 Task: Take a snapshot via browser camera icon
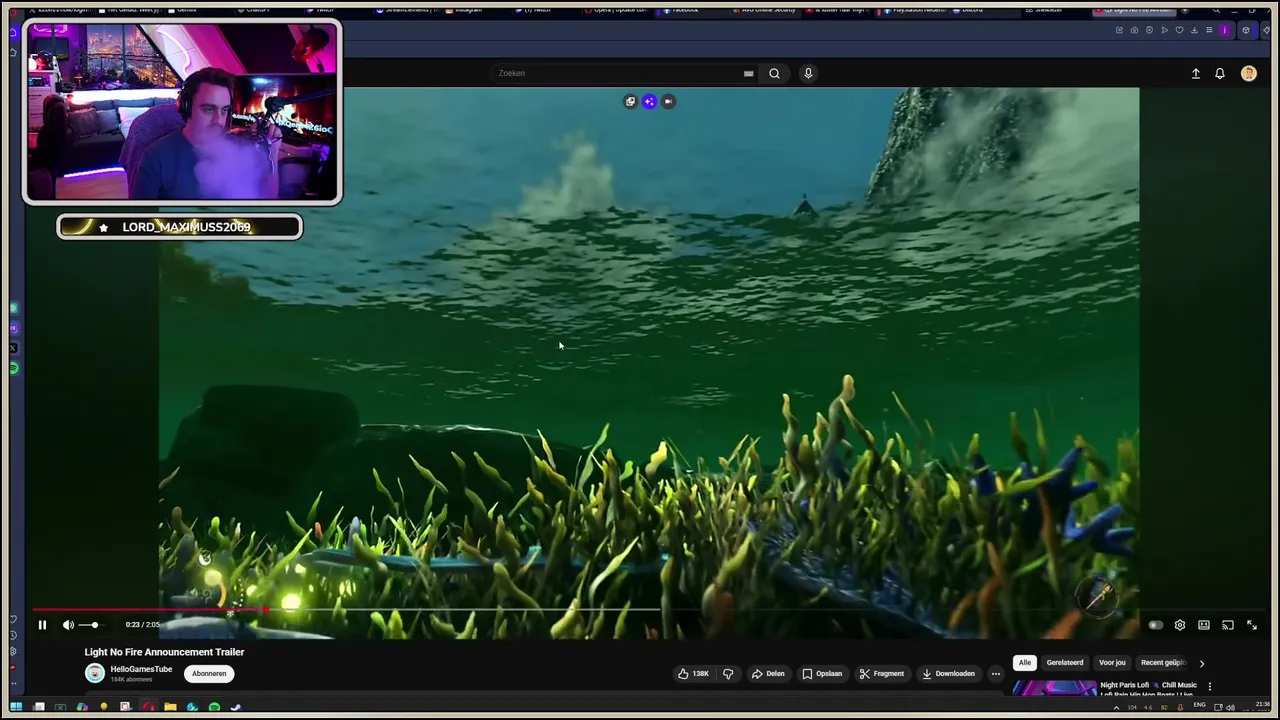pos(1134,30)
